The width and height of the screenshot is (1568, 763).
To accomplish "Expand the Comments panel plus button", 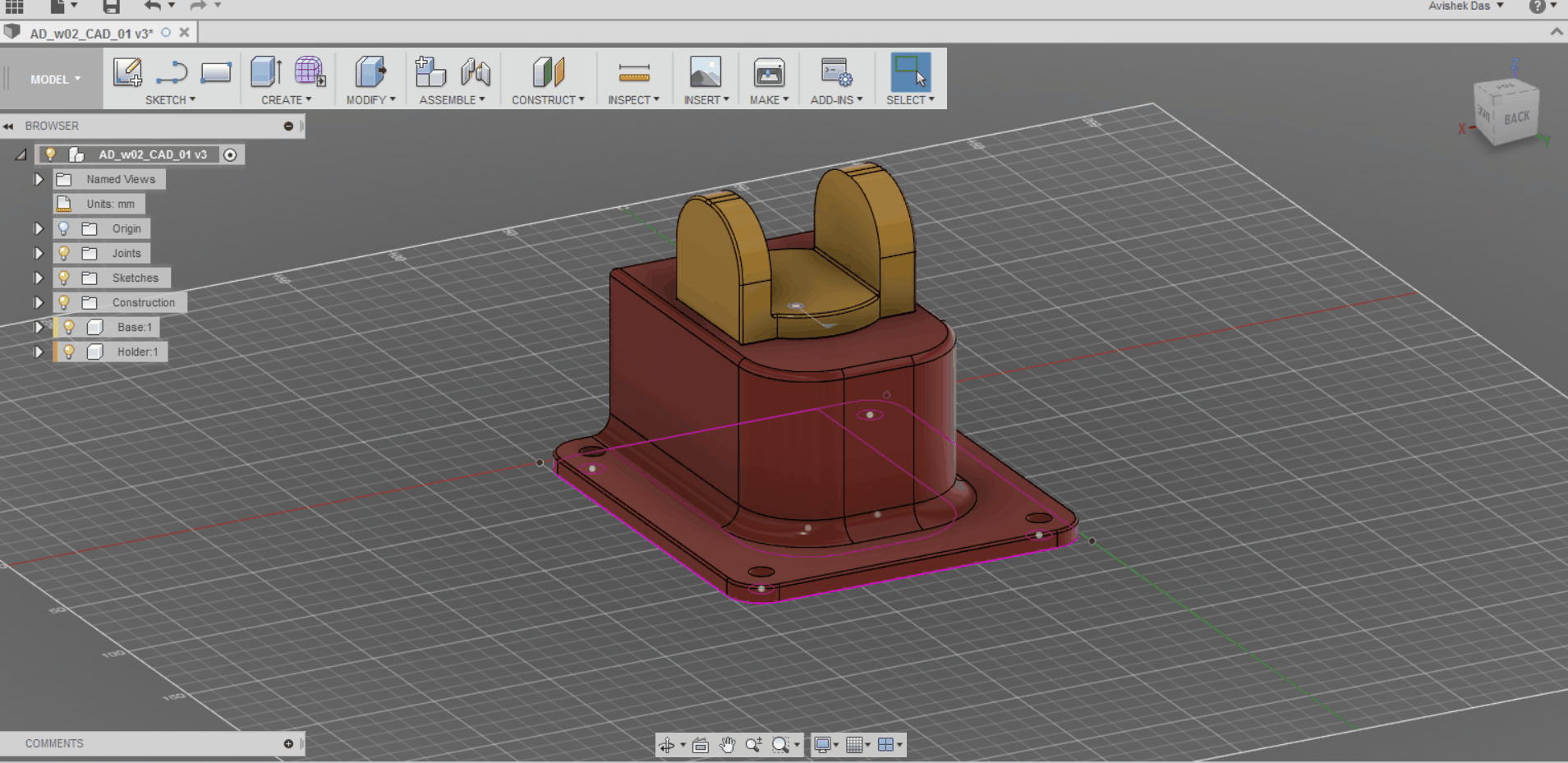I will pos(288,743).
